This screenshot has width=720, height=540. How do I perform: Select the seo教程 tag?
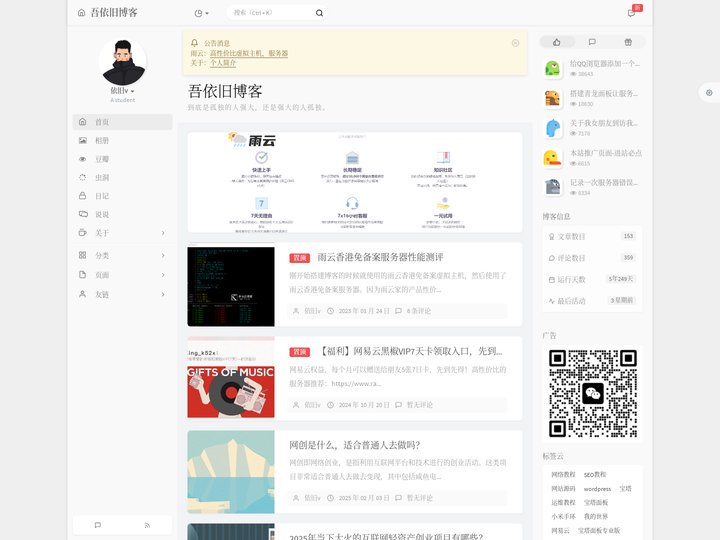coord(595,475)
